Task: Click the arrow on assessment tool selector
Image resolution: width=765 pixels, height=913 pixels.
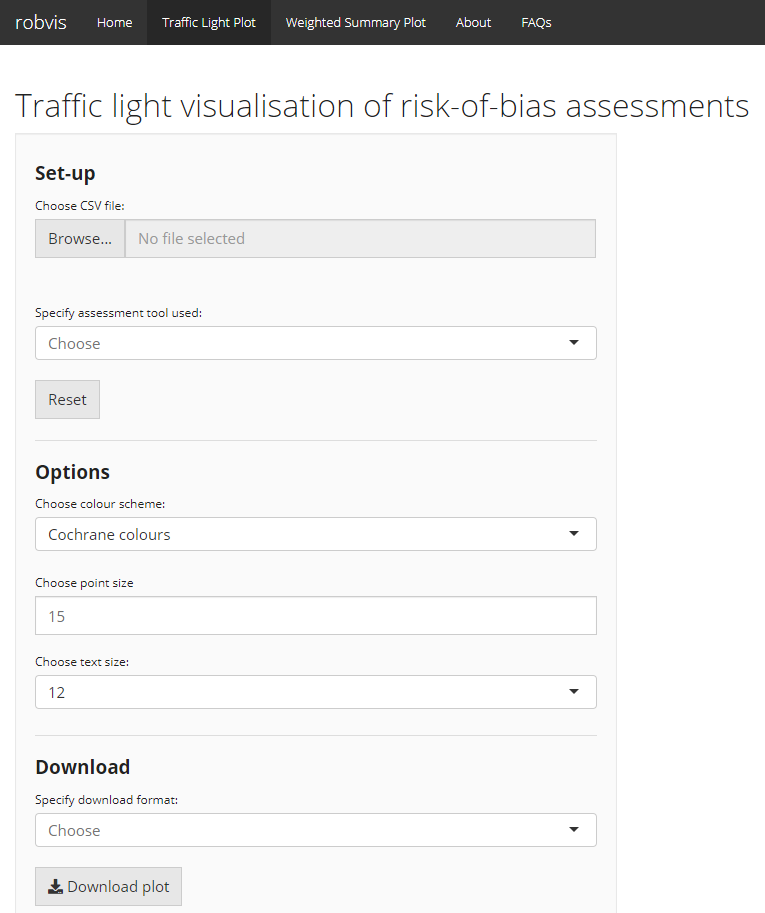Action: 574,343
